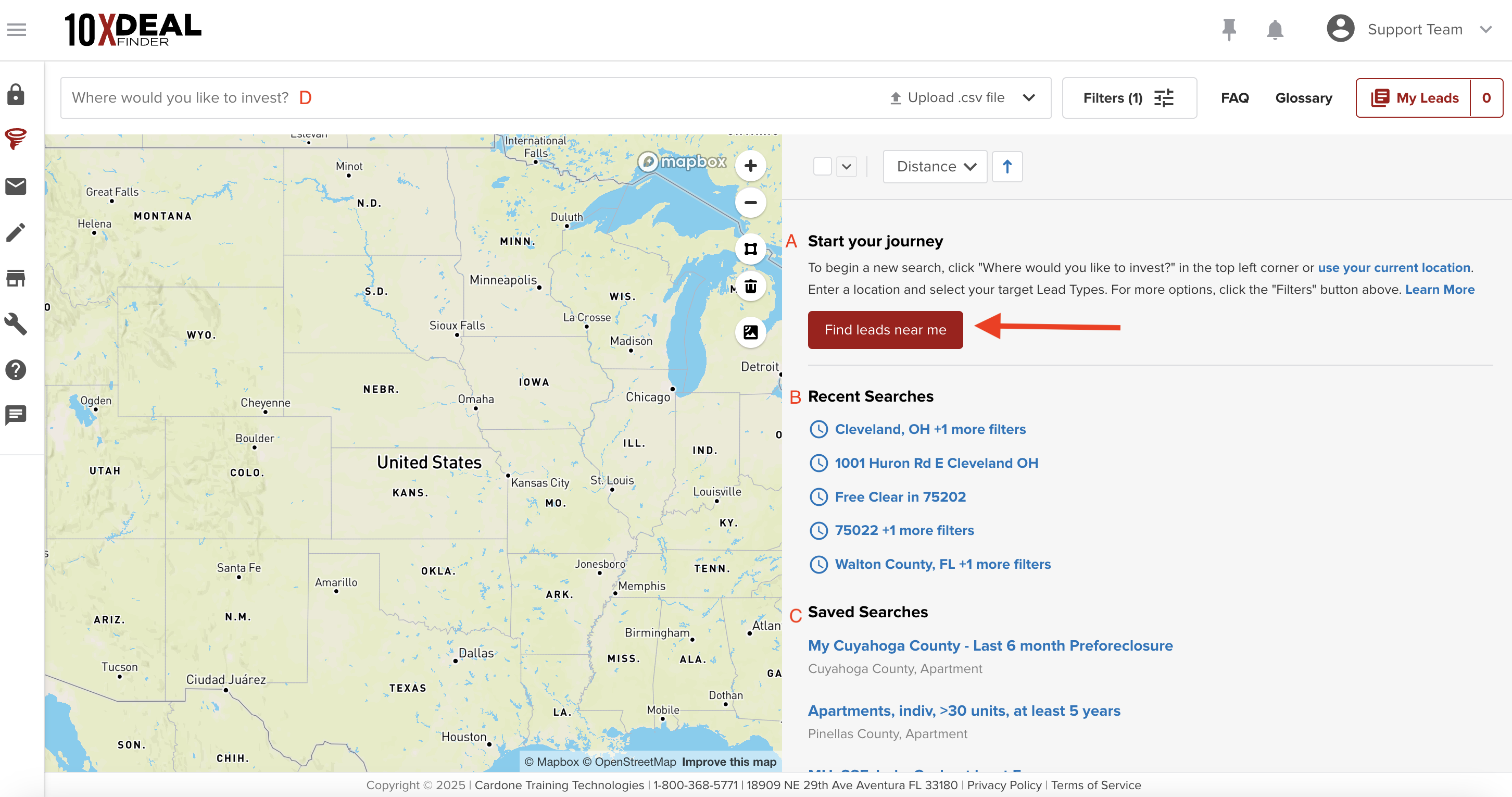Open the hamburger menu
This screenshot has width=1512, height=797.
coord(17,29)
